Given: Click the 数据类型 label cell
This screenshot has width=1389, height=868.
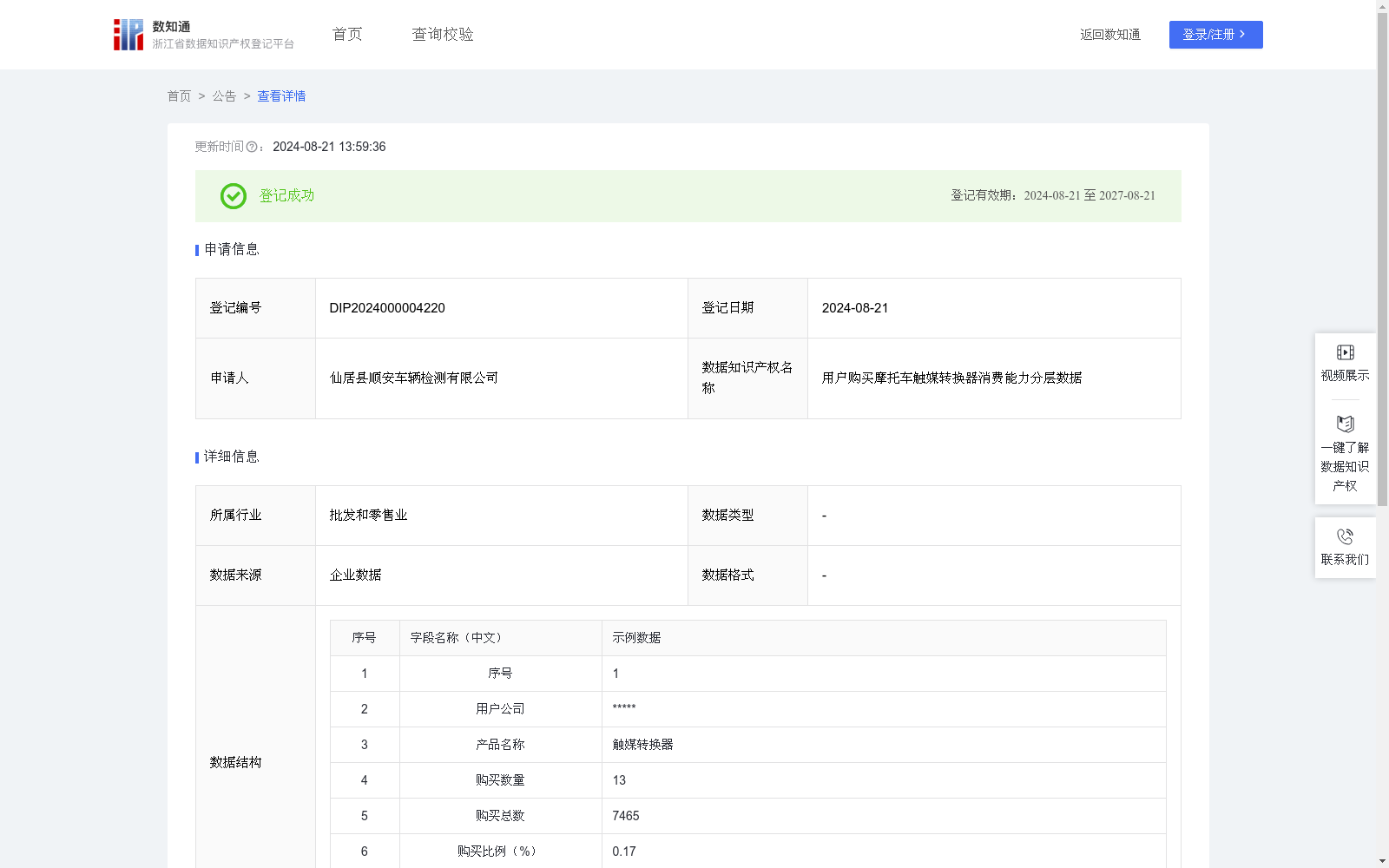Looking at the screenshot, I should [x=747, y=516].
